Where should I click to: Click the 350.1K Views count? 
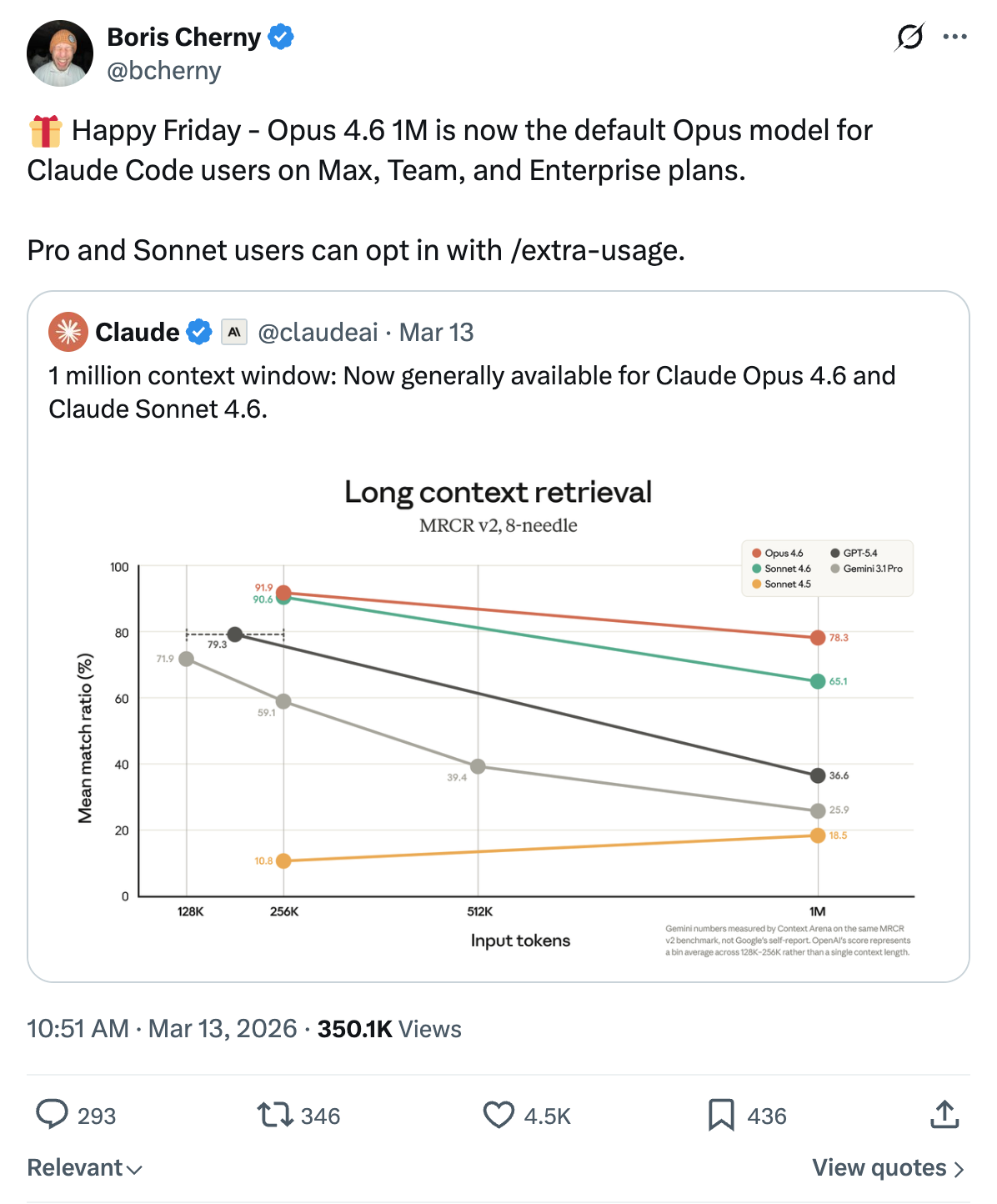pos(389,1029)
